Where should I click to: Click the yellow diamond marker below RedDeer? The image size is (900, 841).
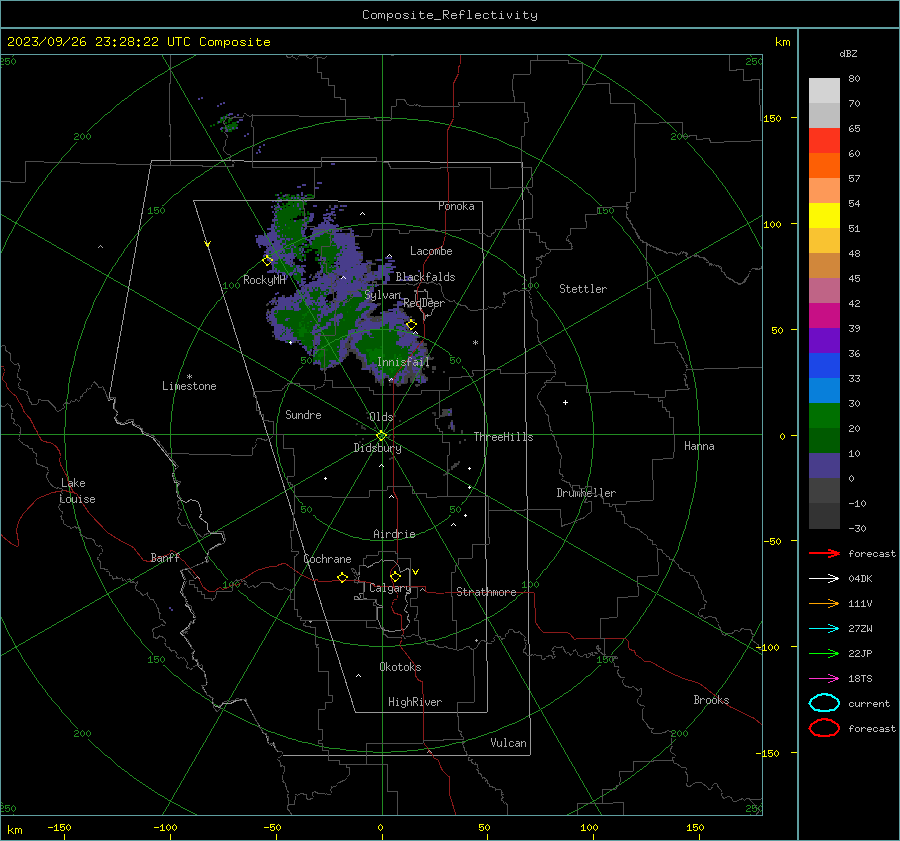[x=412, y=324]
